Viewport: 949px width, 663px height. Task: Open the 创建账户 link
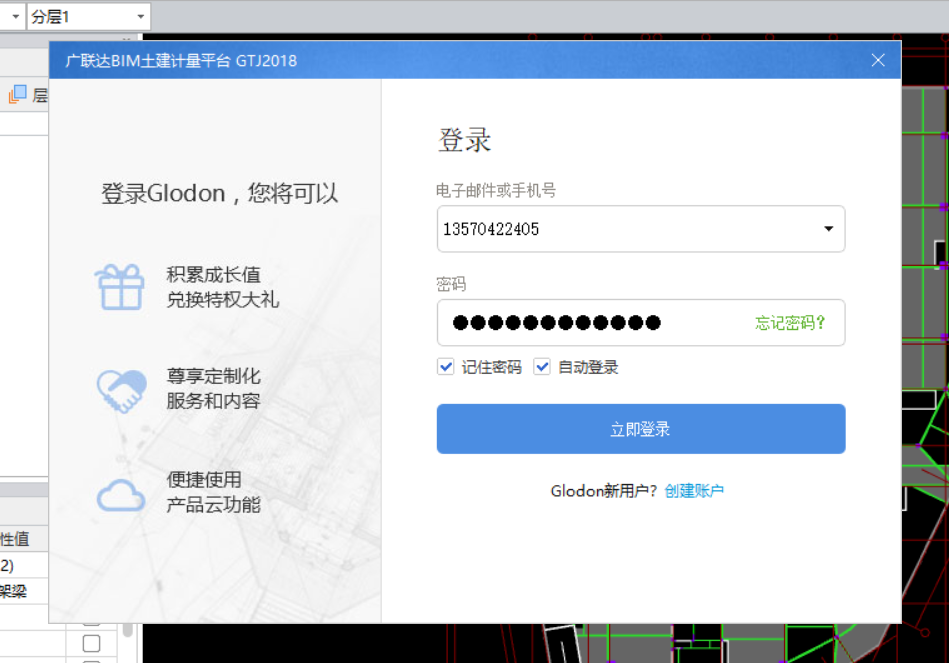click(694, 490)
